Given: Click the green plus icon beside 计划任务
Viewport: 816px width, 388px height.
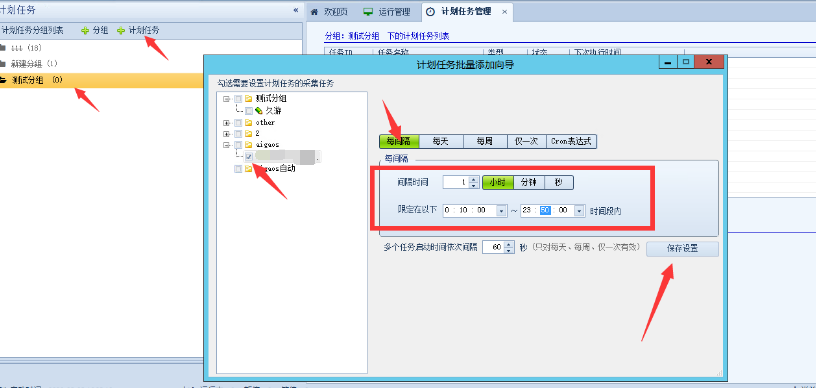Looking at the screenshot, I should point(121,31).
